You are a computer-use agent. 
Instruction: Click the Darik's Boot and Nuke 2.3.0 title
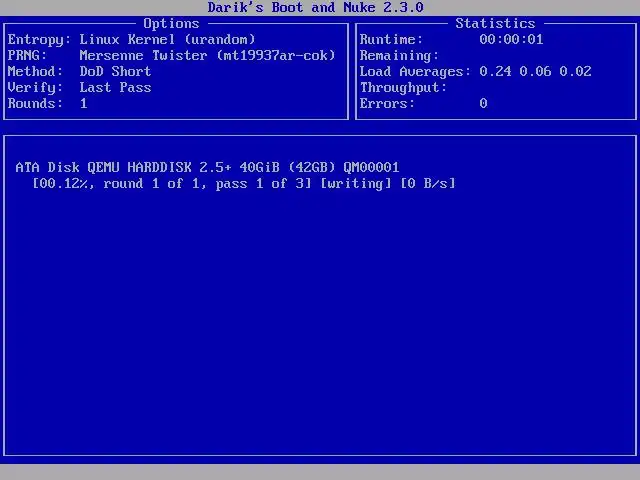click(x=316, y=7)
